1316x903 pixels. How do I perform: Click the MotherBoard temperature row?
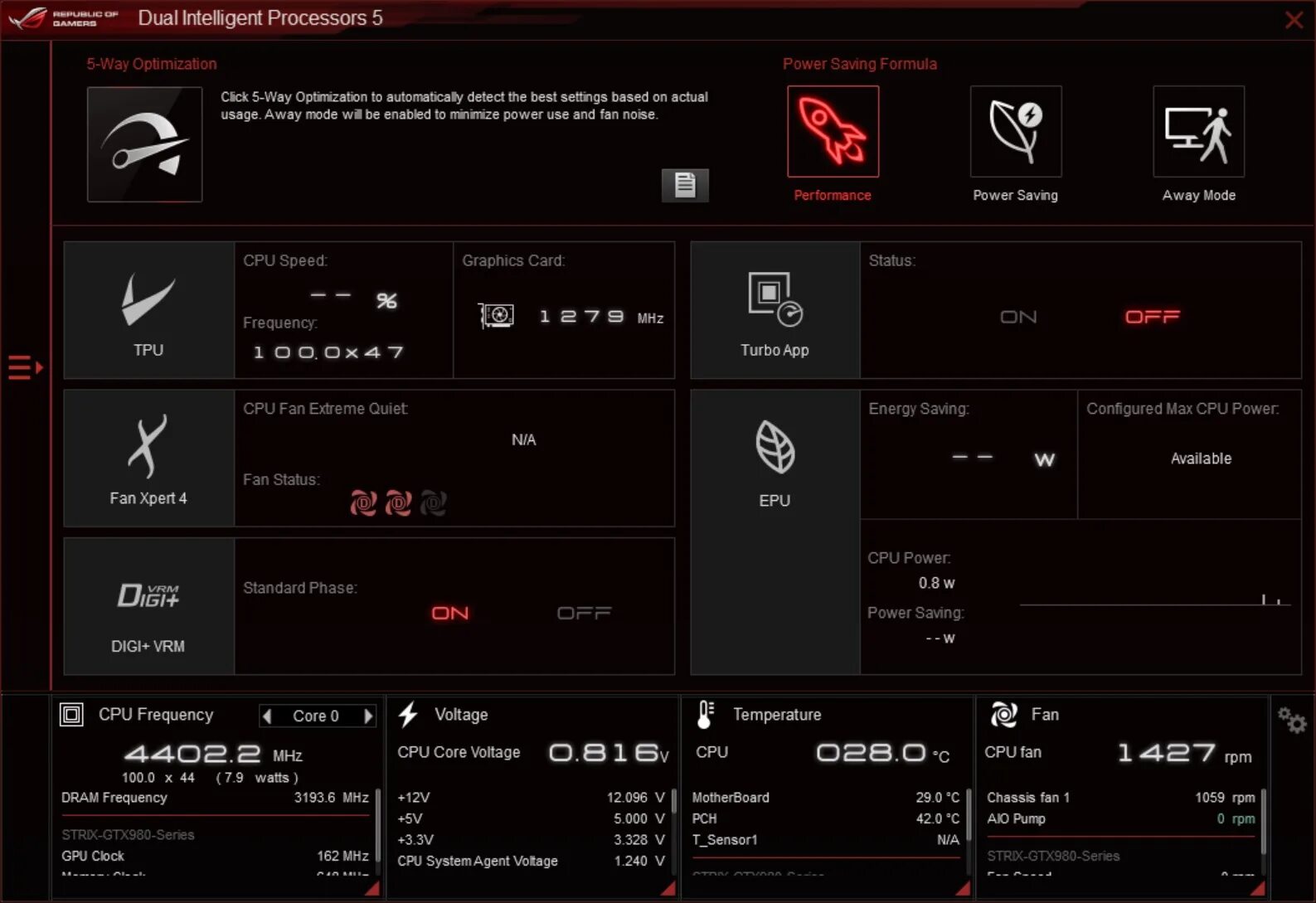tap(826, 798)
